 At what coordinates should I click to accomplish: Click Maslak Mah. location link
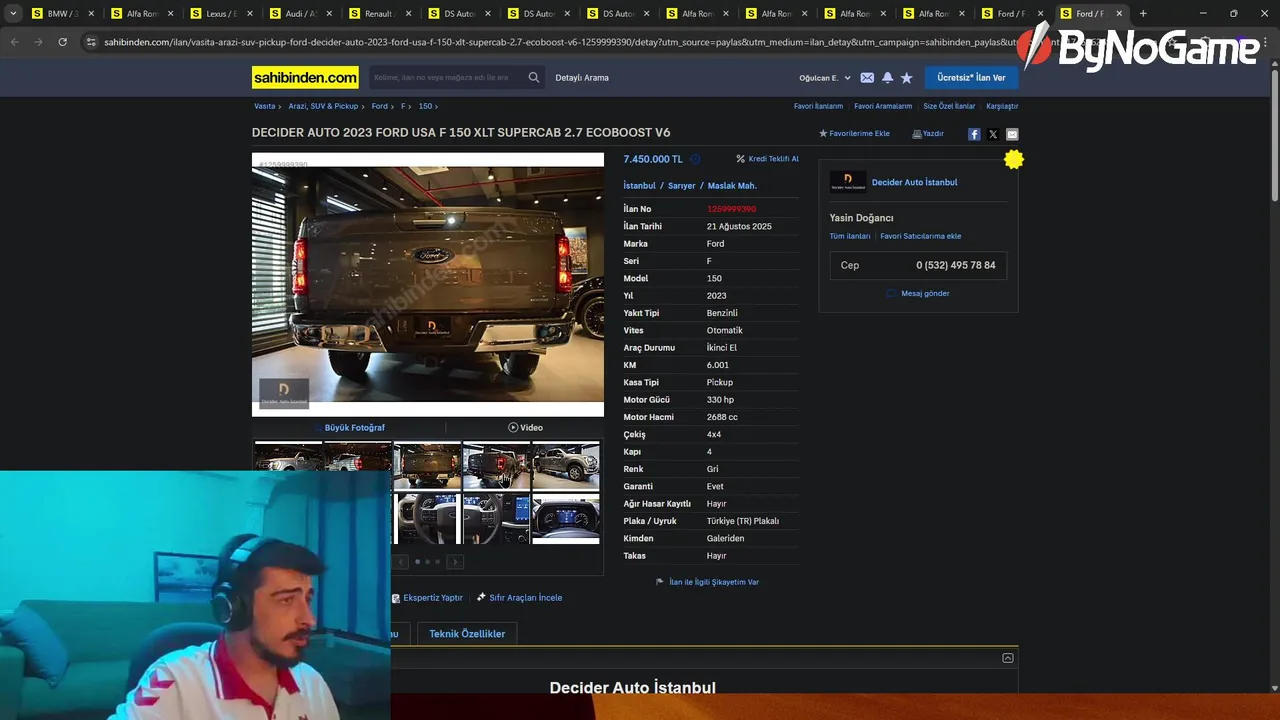tap(732, 186)
